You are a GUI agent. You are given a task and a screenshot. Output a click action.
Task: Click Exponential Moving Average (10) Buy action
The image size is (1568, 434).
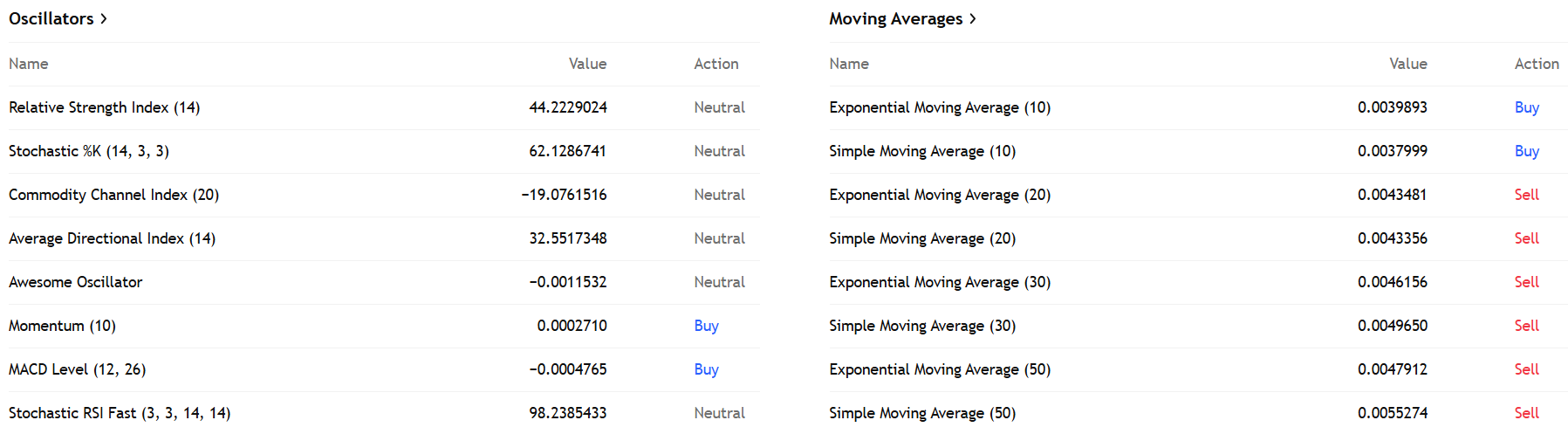tap(1526, 107)
